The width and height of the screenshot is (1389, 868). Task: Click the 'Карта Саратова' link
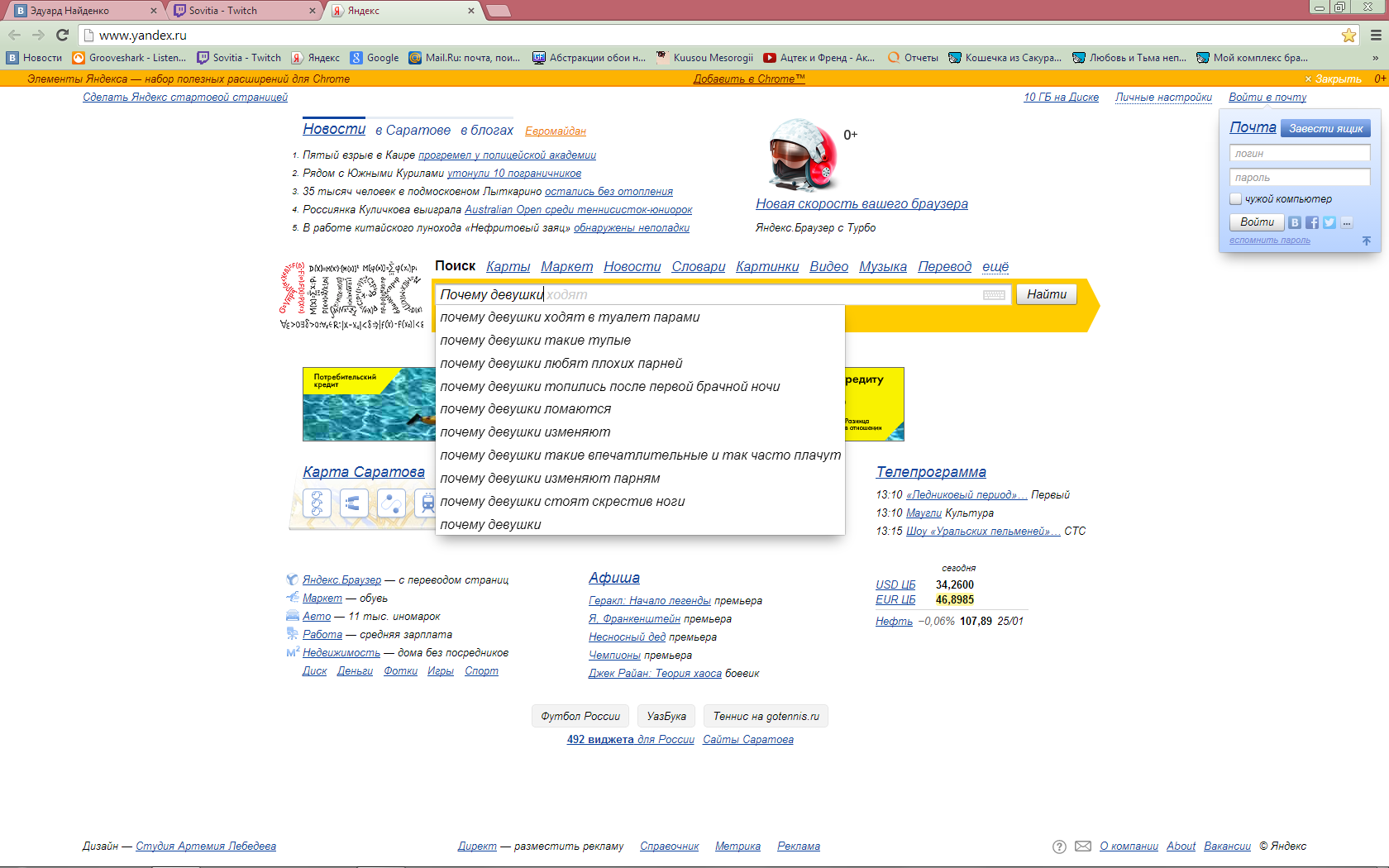tap(364, 472)
